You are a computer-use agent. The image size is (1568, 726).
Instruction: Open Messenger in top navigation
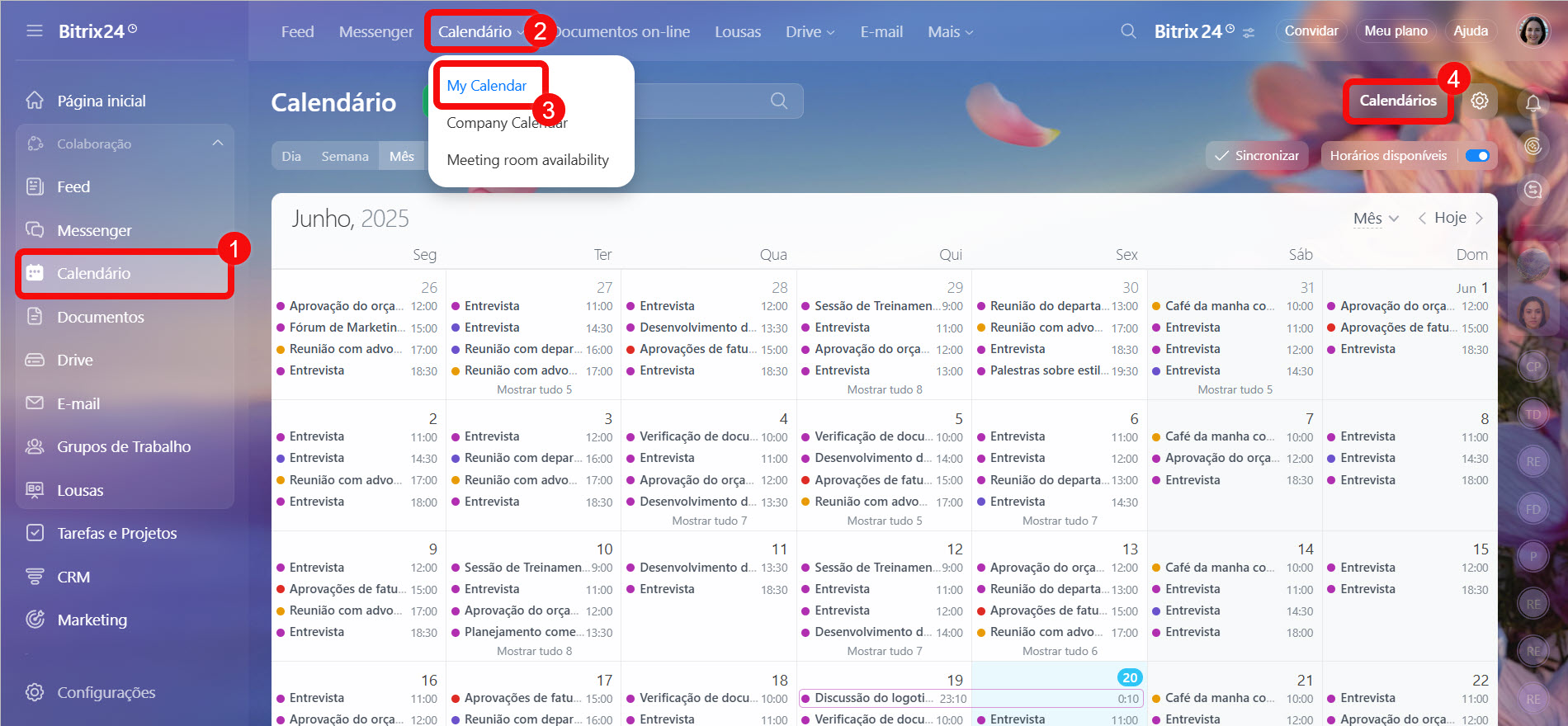[x=375, y=31]
